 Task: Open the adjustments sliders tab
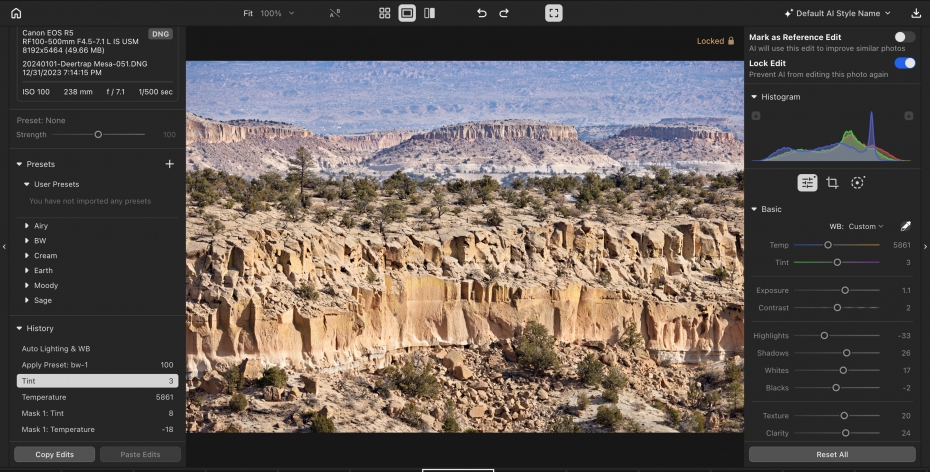(x=807, y=183)
